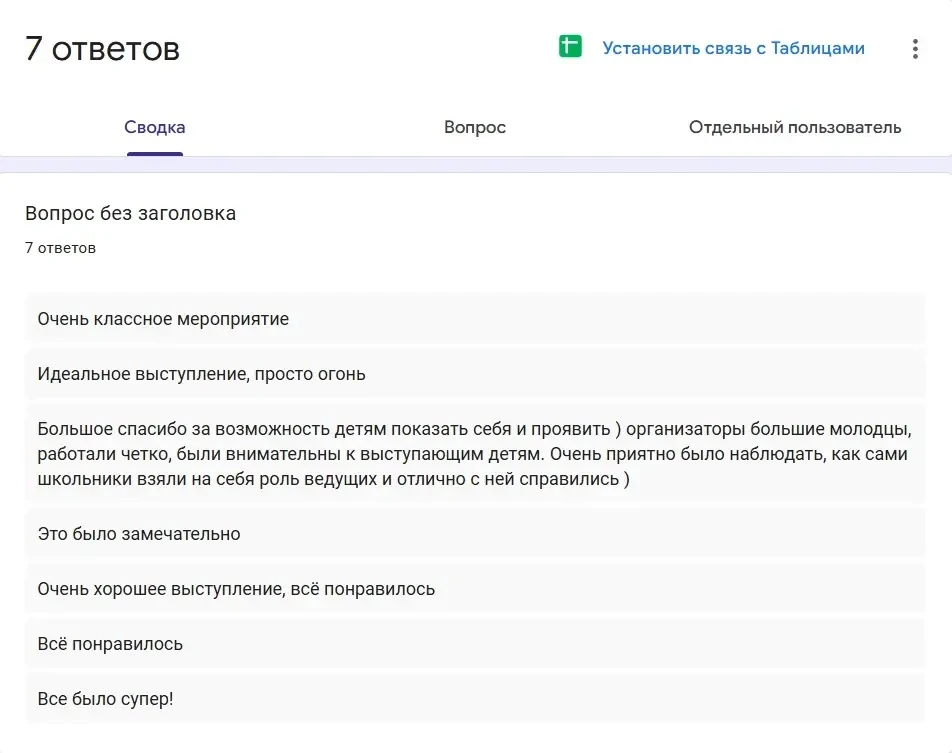Open the Отдельный пользователь tab

tap(795, 127)
